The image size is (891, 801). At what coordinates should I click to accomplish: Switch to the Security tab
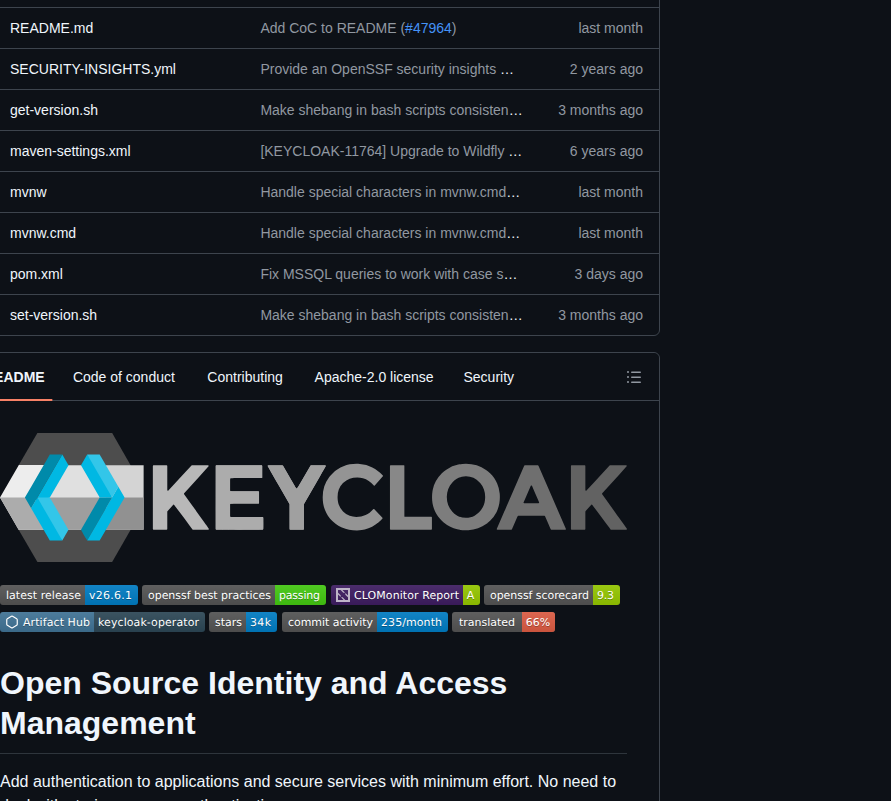(x=489, y=377)
